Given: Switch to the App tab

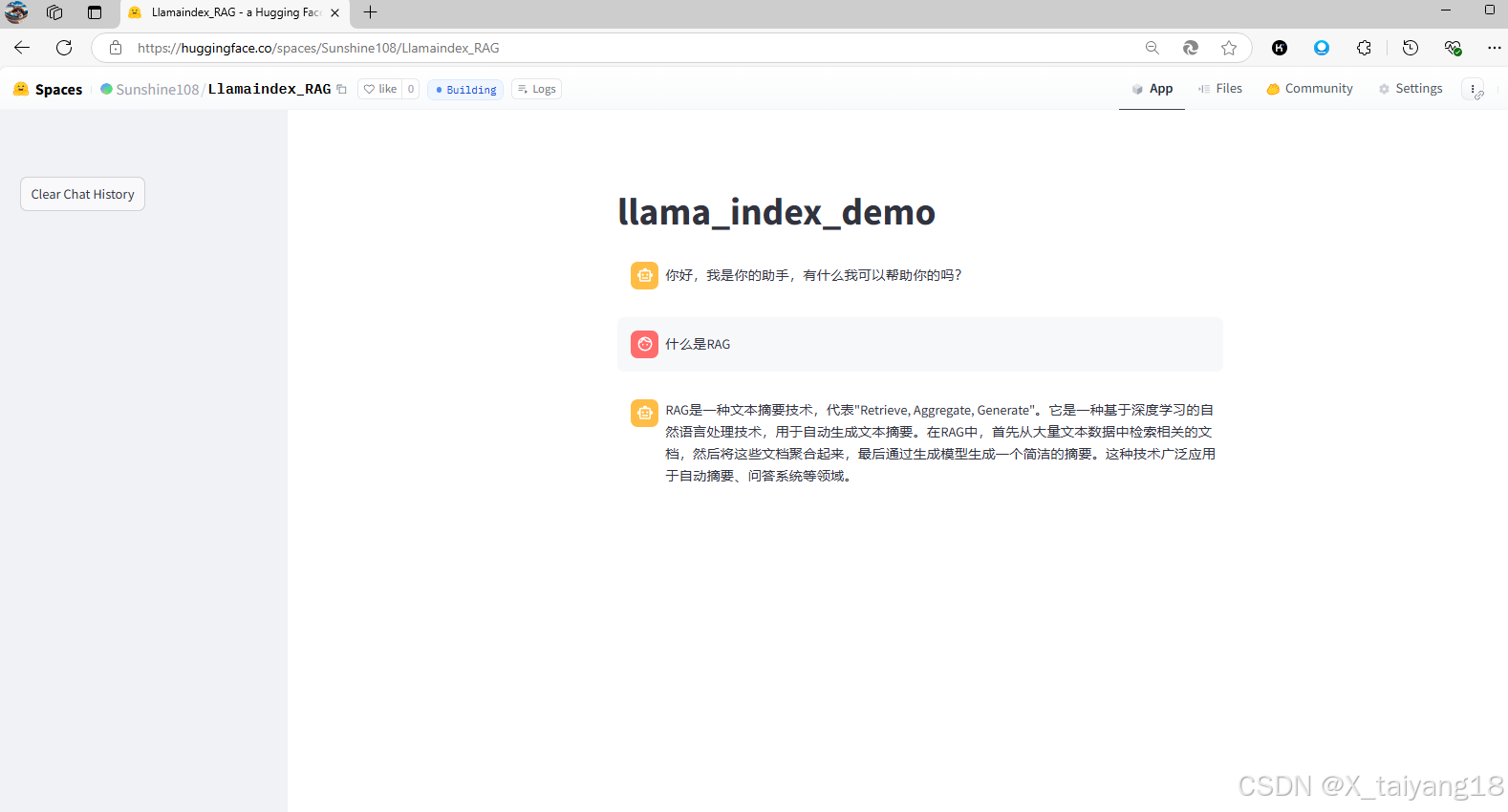Looking at the screenshot, I should [x=1152, y=89].
